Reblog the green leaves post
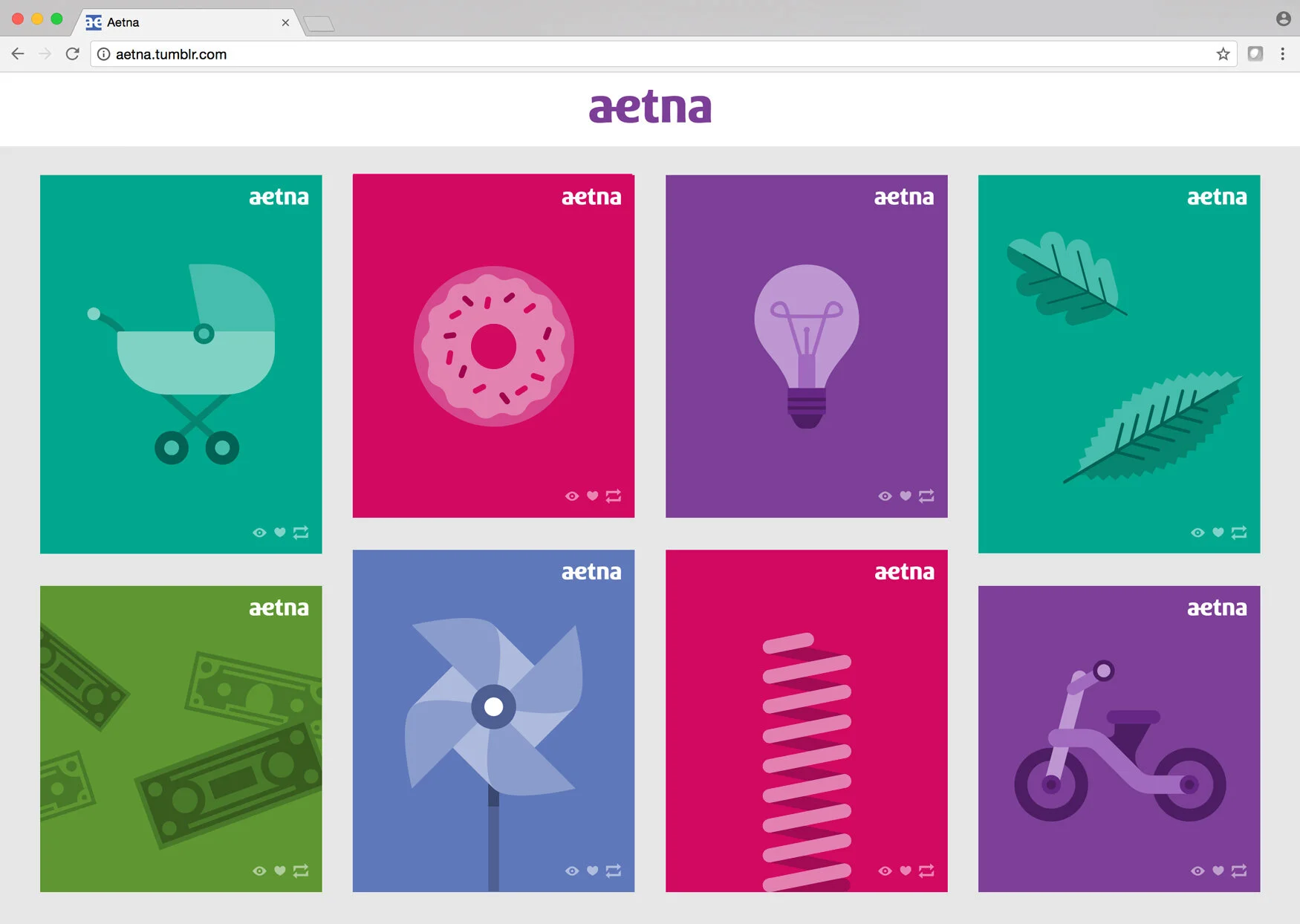The height and width of the screenshot is (924, 1300). [1239, 533]
